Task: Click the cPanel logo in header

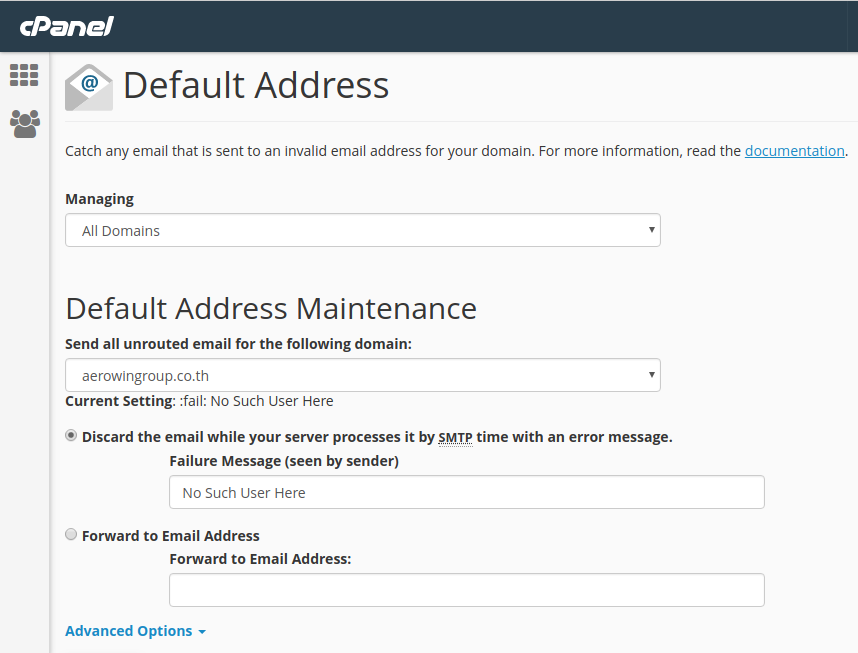Action: pyautogui.click(x=66, y=26)
